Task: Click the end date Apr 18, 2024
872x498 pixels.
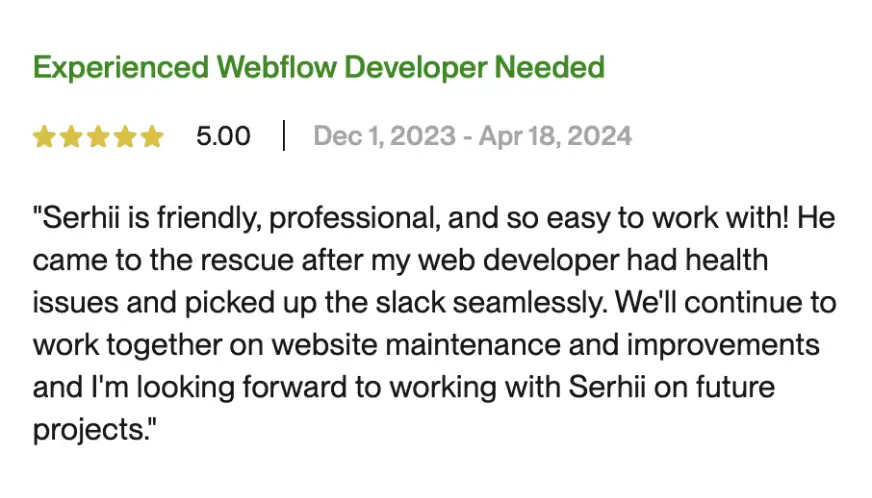Action: [555, 136]
